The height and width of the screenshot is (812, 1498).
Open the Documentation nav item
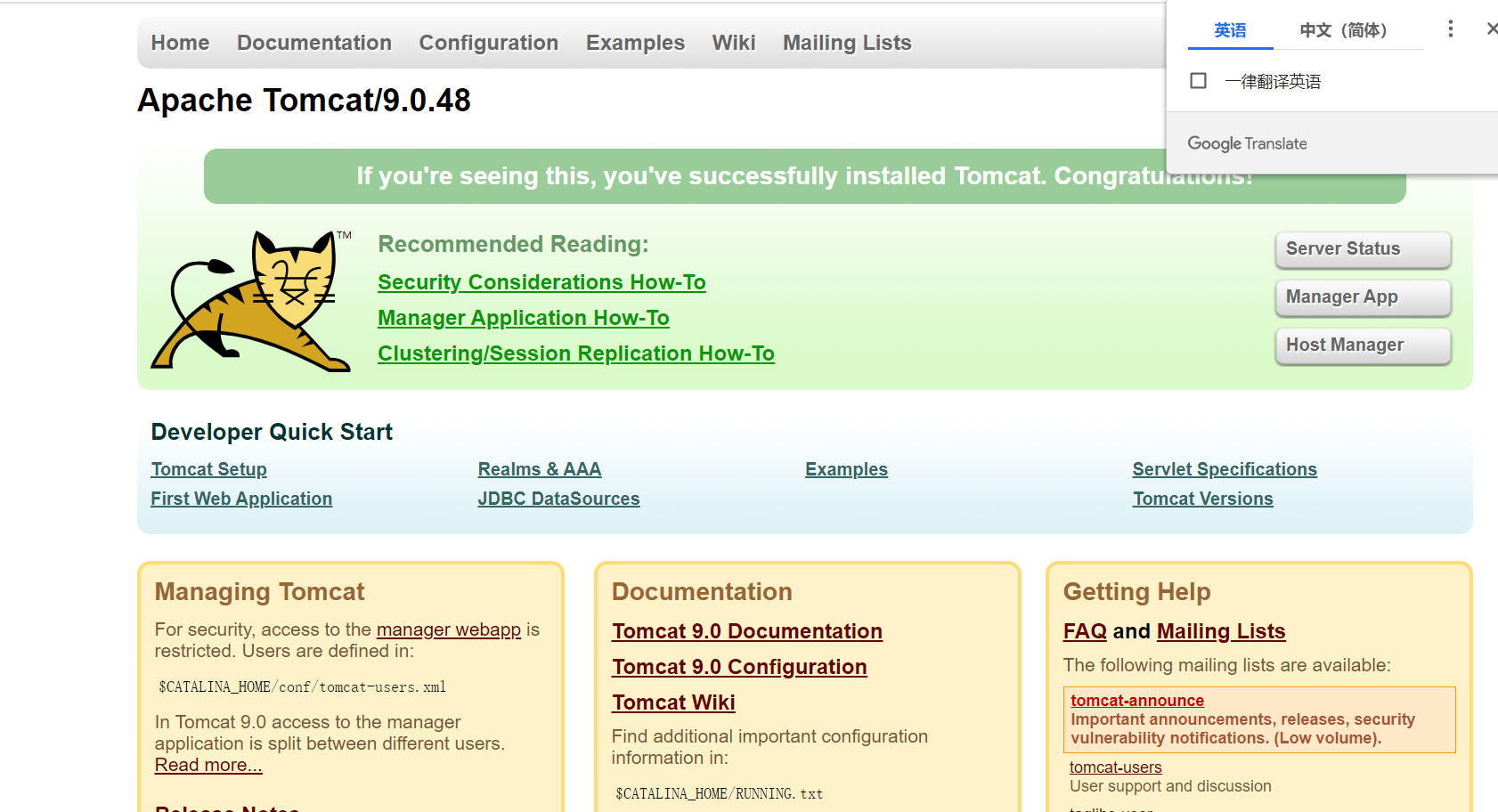coord(314,43)
